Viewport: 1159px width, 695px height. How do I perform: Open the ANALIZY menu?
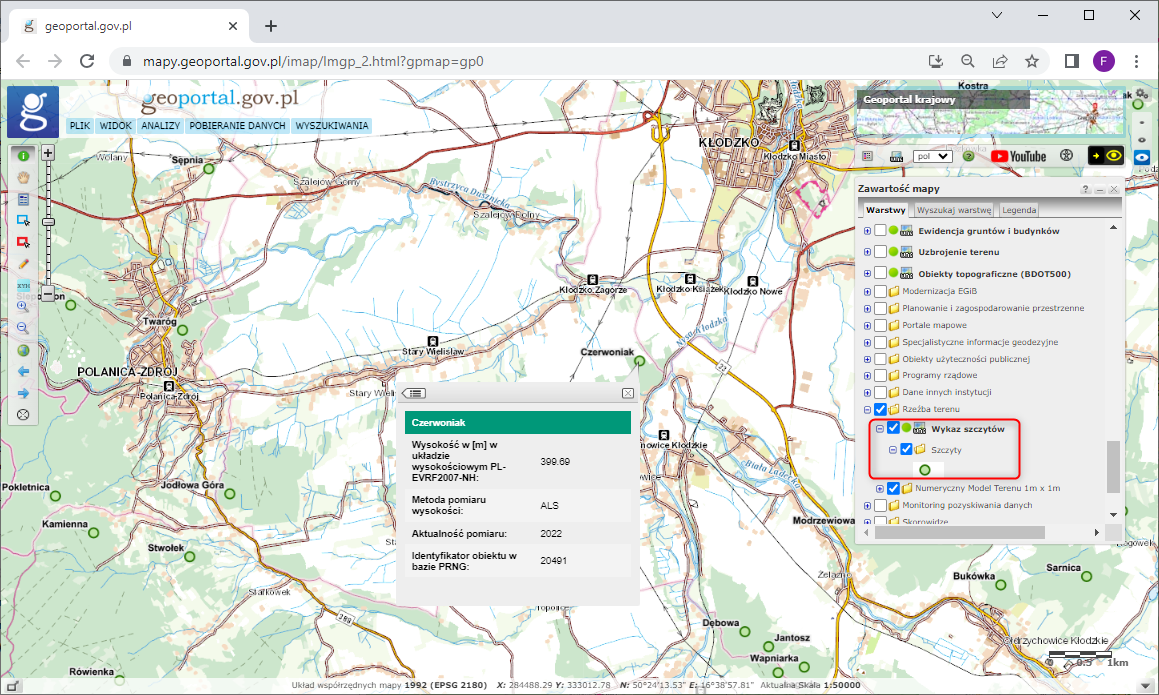[160, 126]
